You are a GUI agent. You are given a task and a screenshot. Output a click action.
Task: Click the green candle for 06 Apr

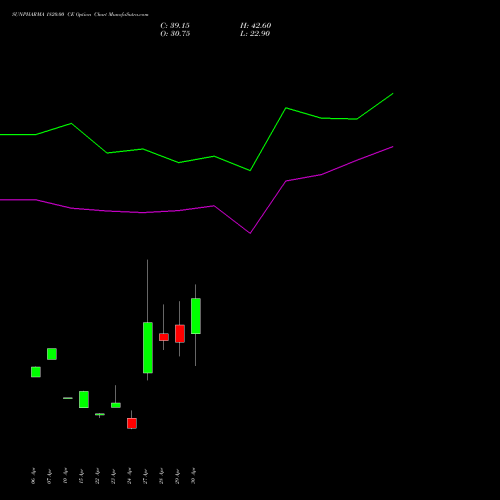36,372
